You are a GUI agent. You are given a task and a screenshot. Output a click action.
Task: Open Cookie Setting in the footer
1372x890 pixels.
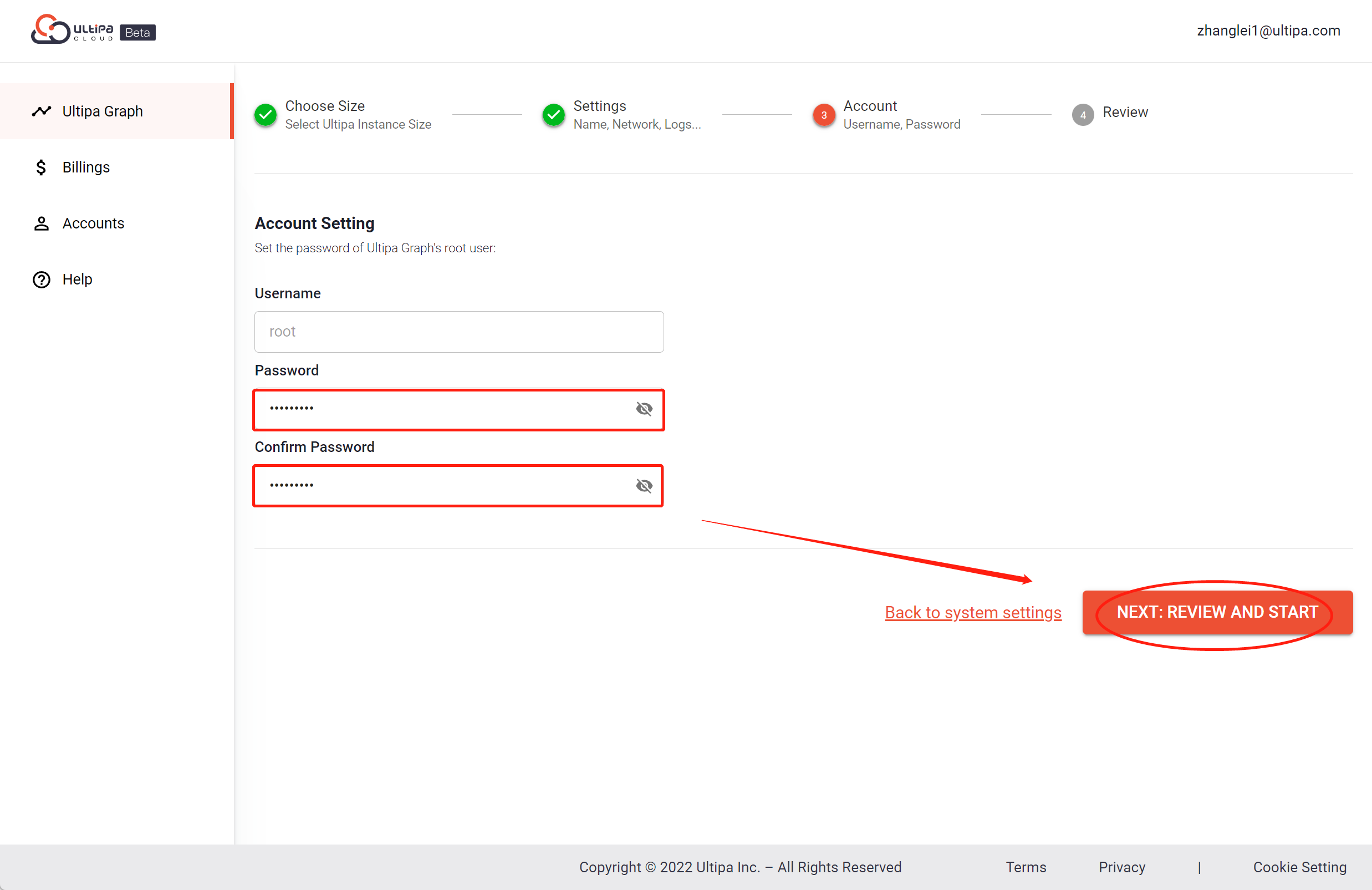click(1299, 867)
